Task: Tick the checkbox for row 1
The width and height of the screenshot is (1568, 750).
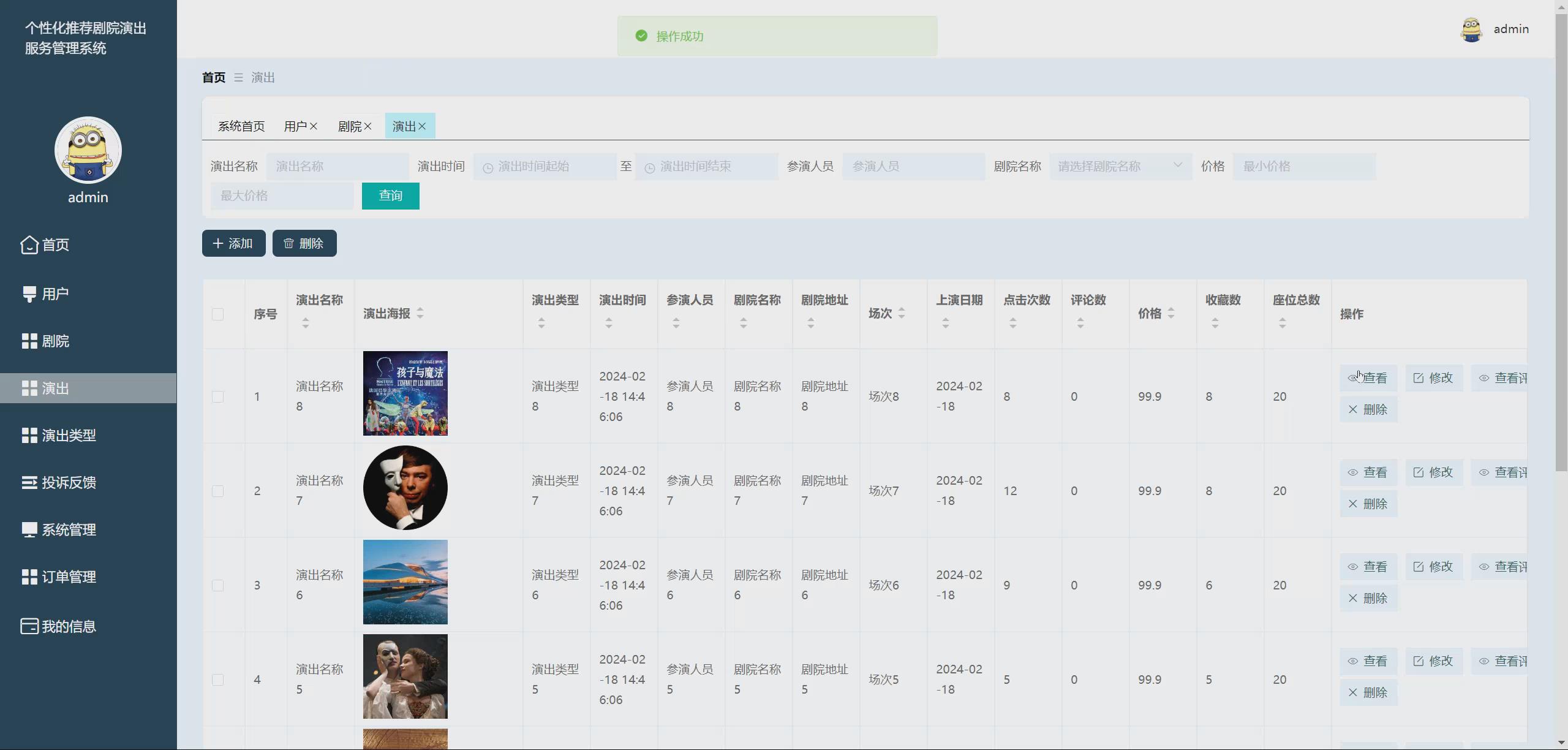Action: (x=217, y=396)
